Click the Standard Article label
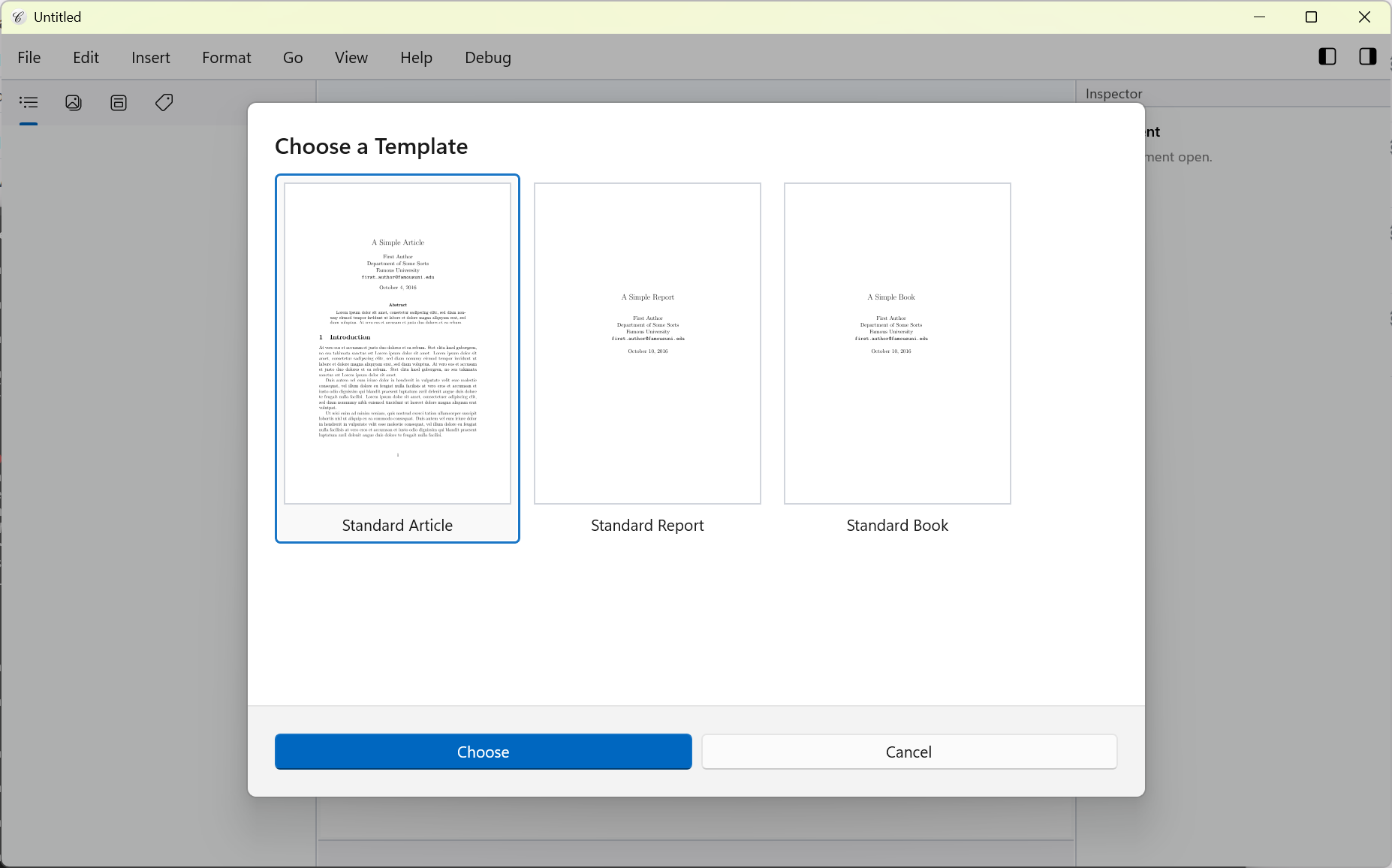Image resolution: width=1392 pixels, height=868 pixels. click(x=397, y=526)
